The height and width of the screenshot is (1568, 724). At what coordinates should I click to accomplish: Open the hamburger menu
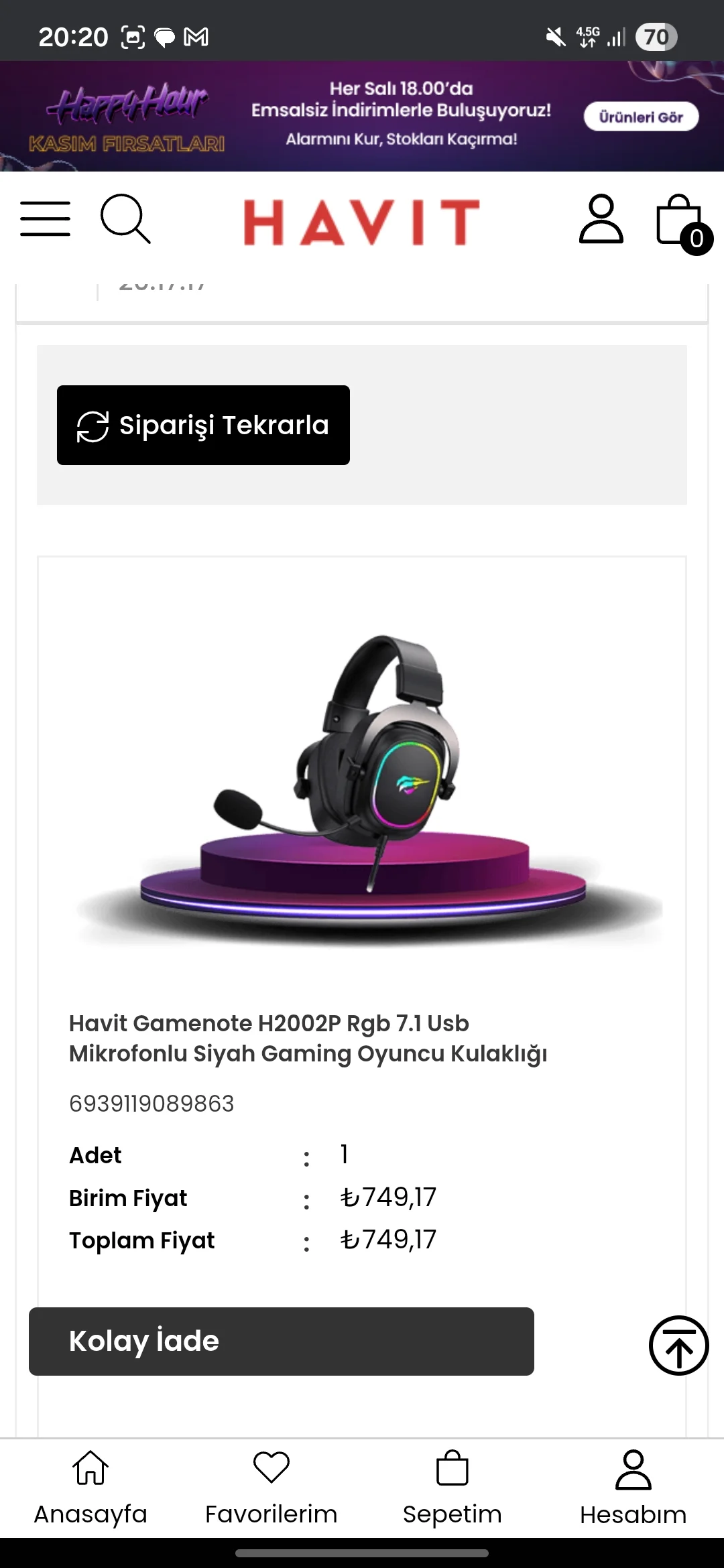(45, 218)
